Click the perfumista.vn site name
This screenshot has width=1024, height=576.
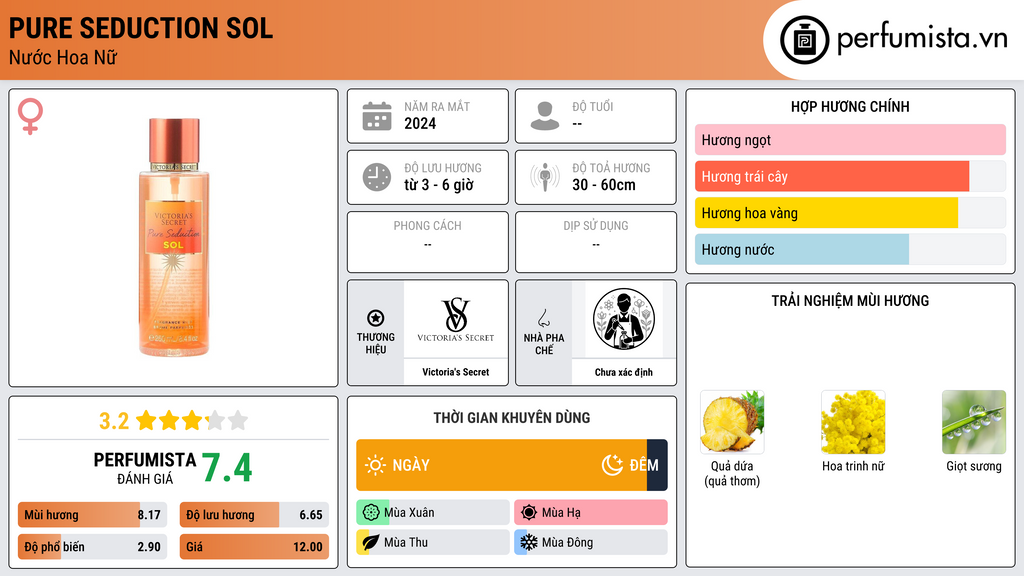[x=922, y=39]
